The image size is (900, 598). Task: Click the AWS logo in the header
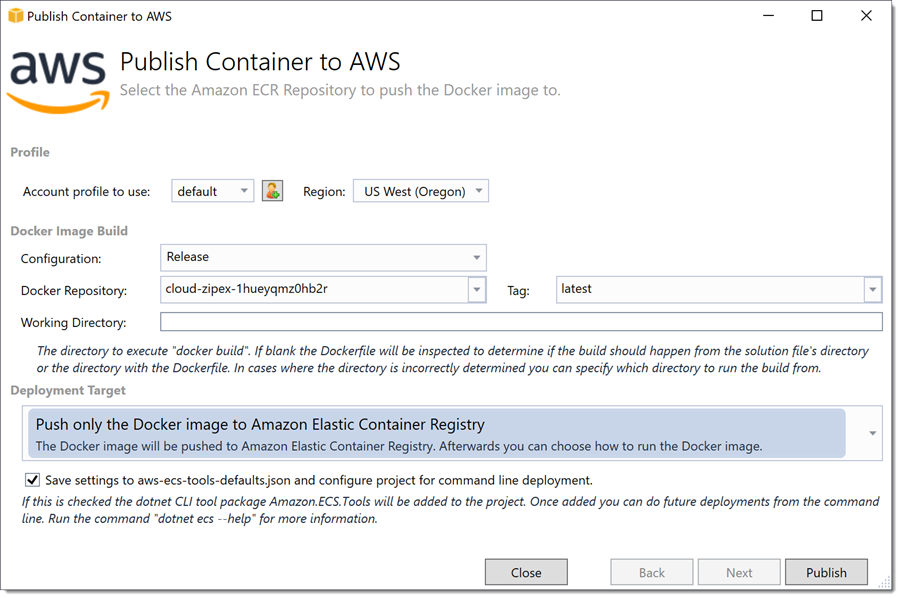click(x=59, y=81)
